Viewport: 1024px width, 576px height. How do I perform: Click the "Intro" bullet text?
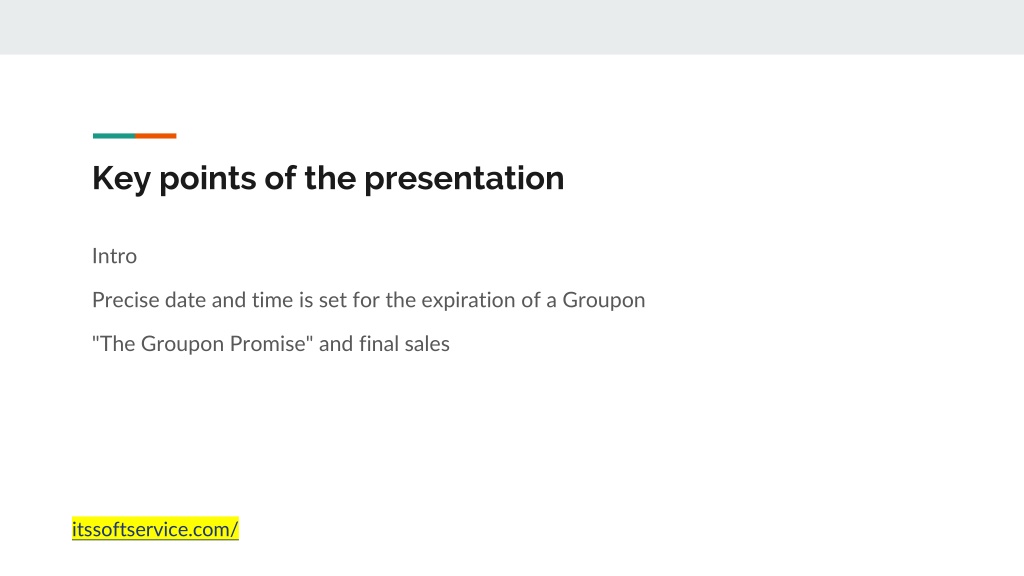point(114,255)
